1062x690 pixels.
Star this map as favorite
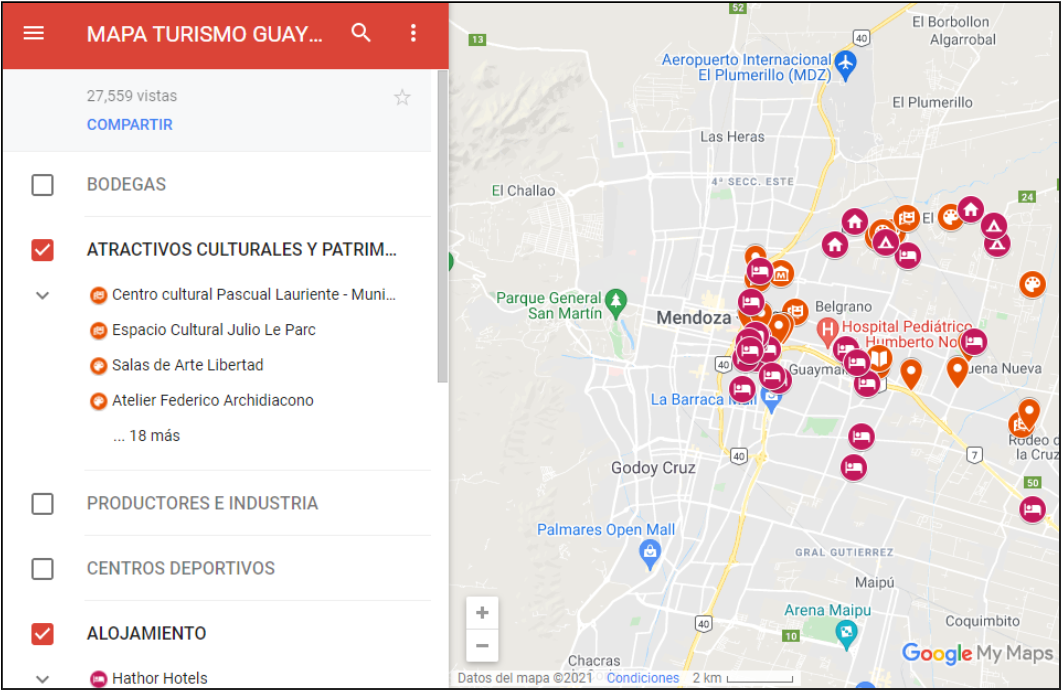pyautogui.click(x=402, y=96)
